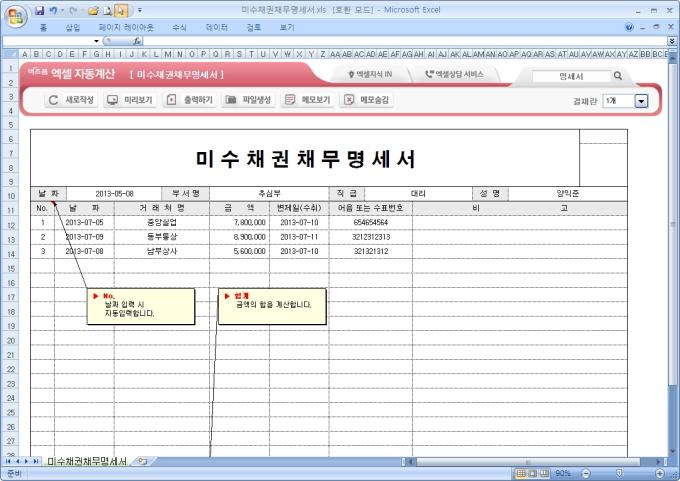Click the Redo icon
The width and height of the screenshot is (680, 481).
(x=72, y=10)
